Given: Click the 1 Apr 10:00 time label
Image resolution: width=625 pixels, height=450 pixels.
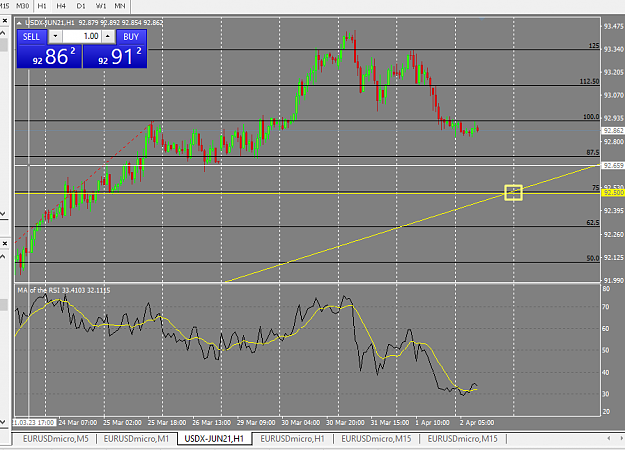Looking at the screenshot, I should click(432, 422).
